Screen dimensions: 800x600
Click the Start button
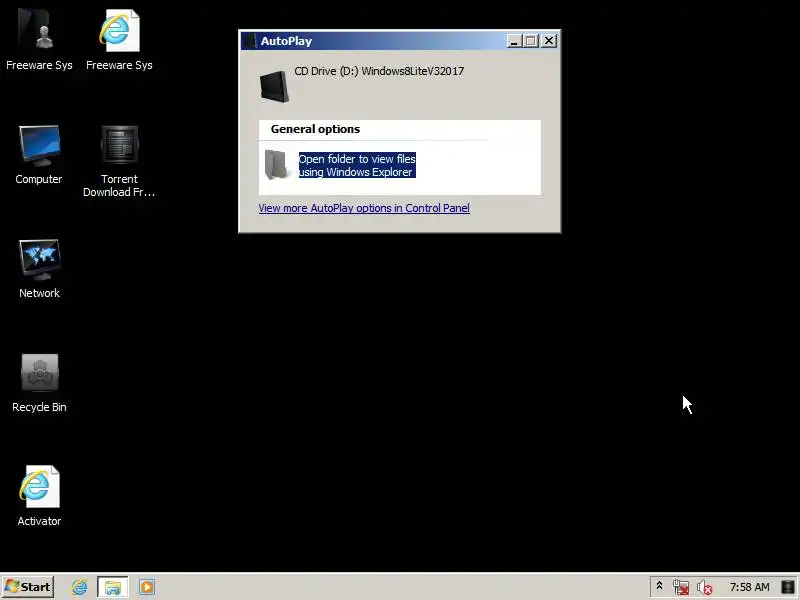click(28, 587)
